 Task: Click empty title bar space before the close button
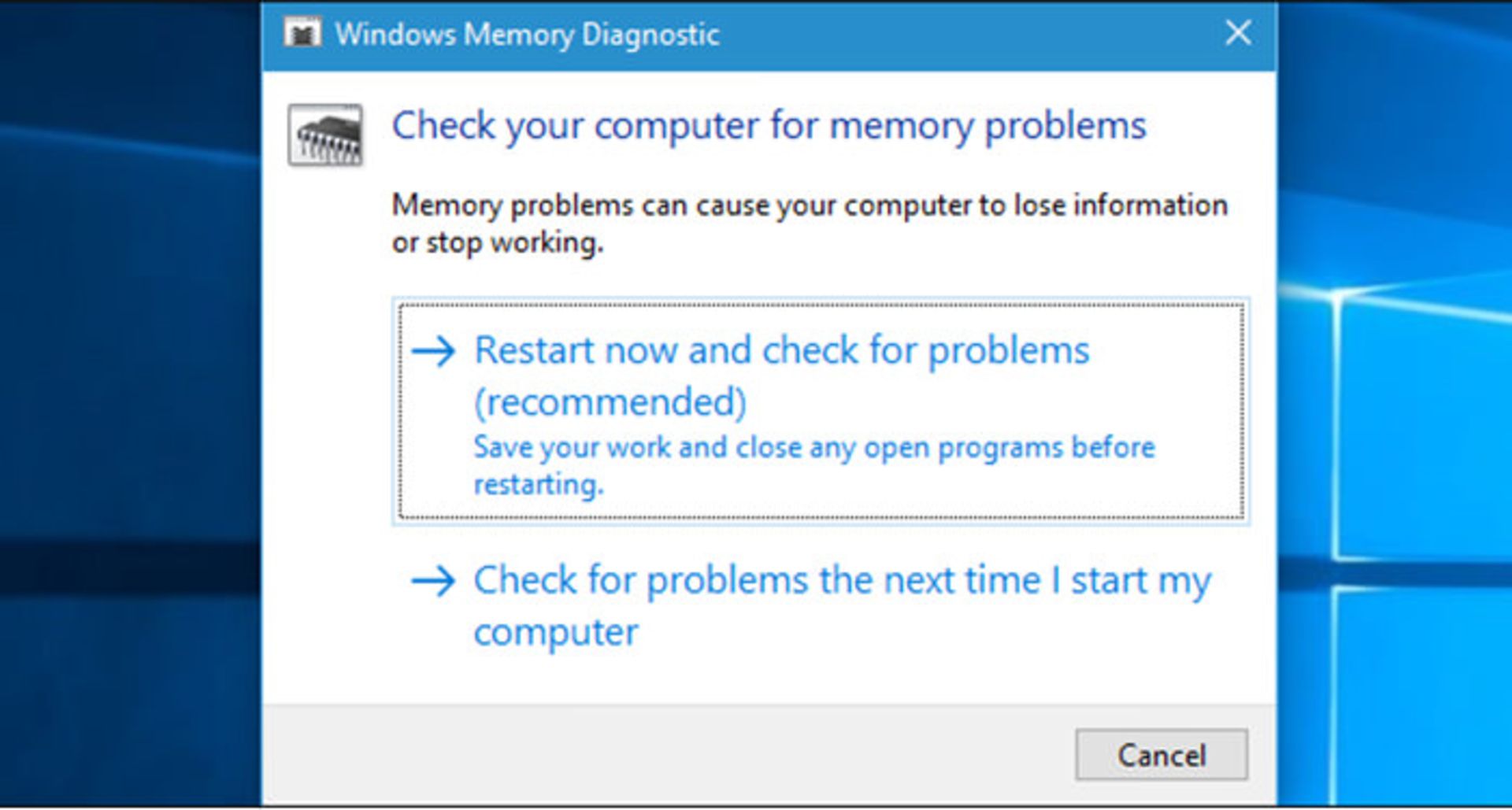969,35
